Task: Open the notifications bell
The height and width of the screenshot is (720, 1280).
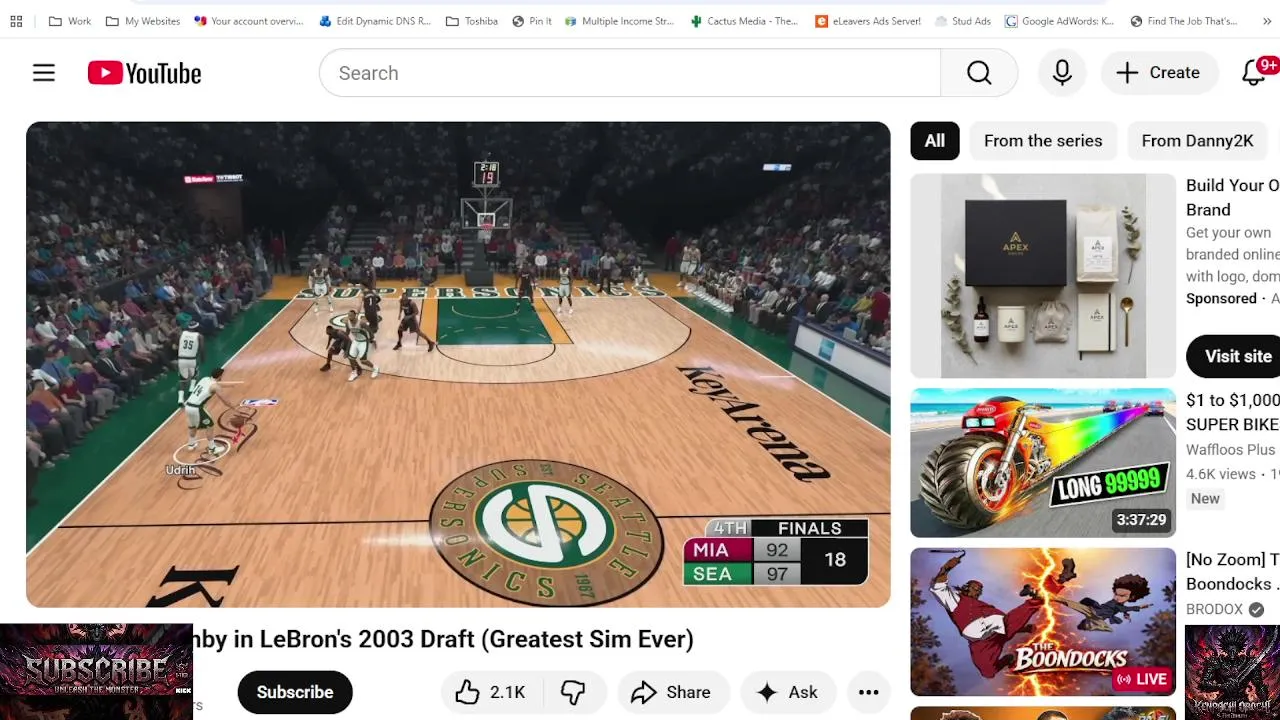Action: pos(1254,73)
